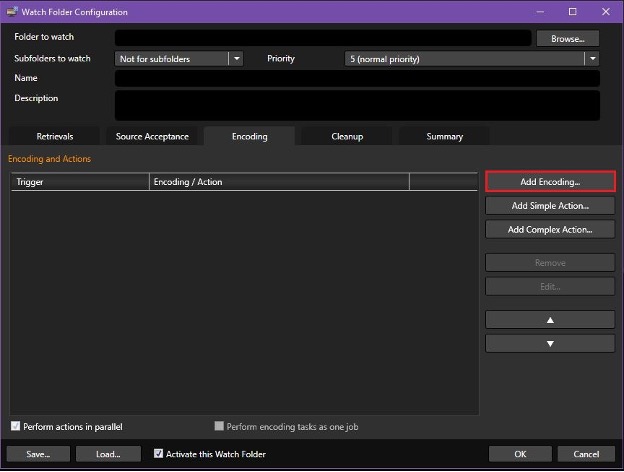Click the Encoding / Action column header

point(279,182)
